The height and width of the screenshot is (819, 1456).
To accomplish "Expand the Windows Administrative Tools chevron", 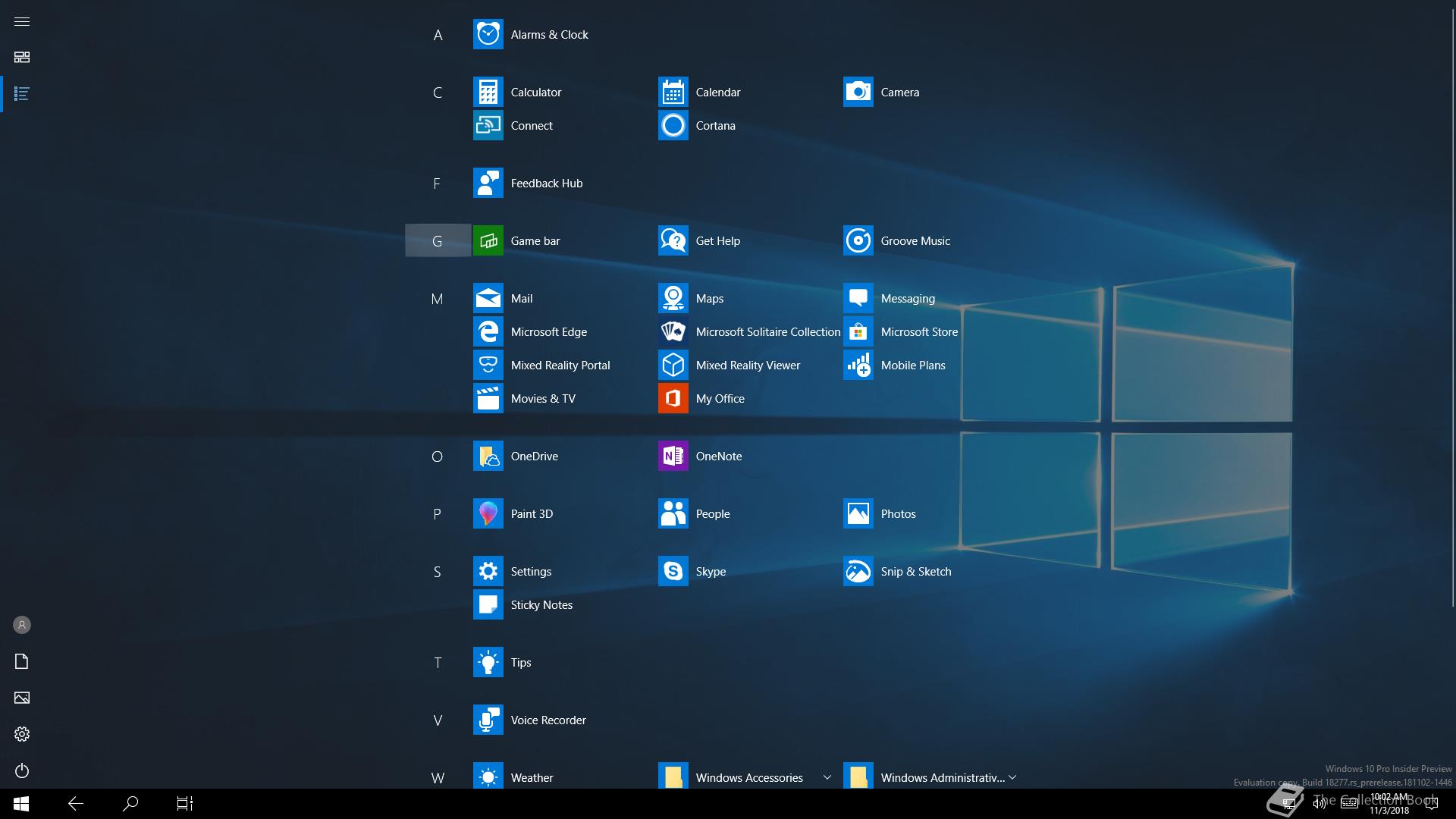I will coord(1012,777).
